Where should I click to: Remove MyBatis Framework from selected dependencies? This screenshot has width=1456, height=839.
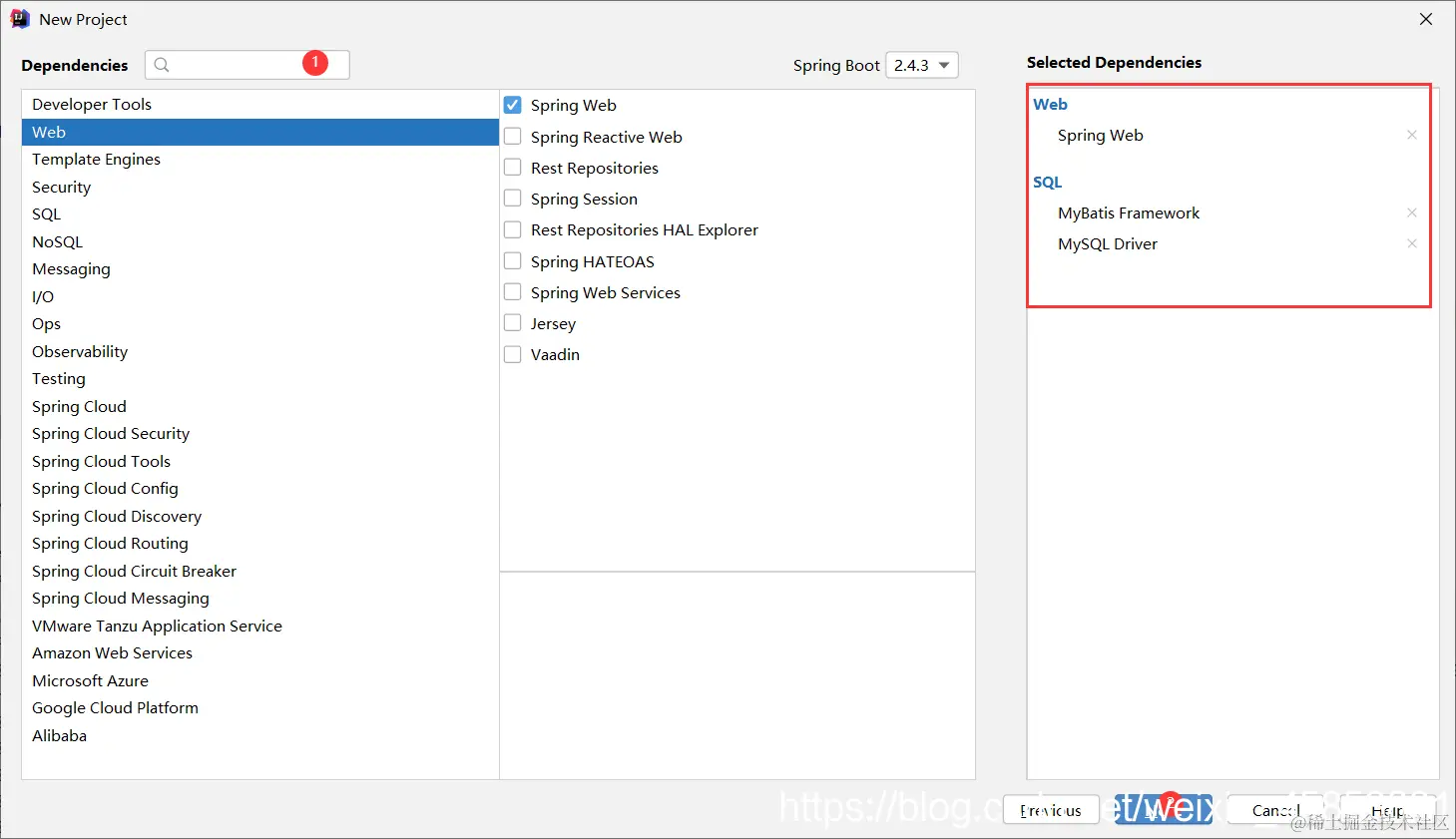pyautogui.click(x=1411, y=212)
